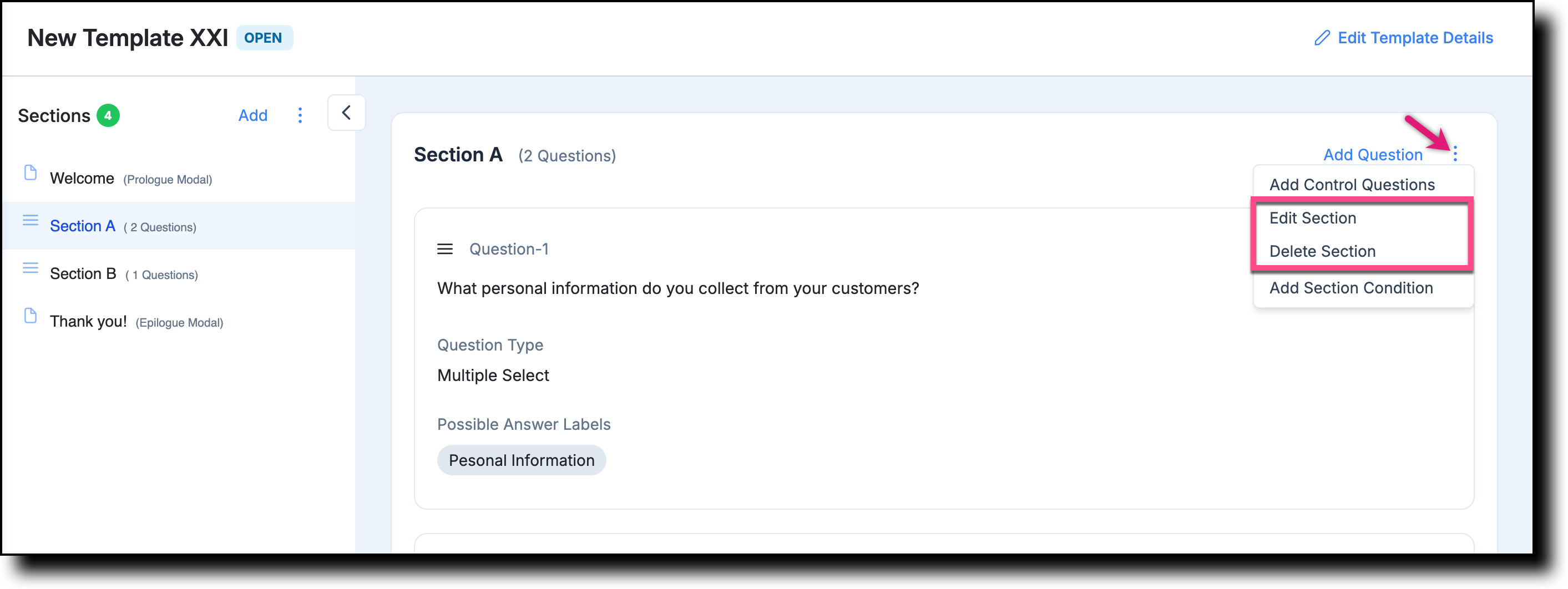Click the Thank you! page document icon

(31, 316)
